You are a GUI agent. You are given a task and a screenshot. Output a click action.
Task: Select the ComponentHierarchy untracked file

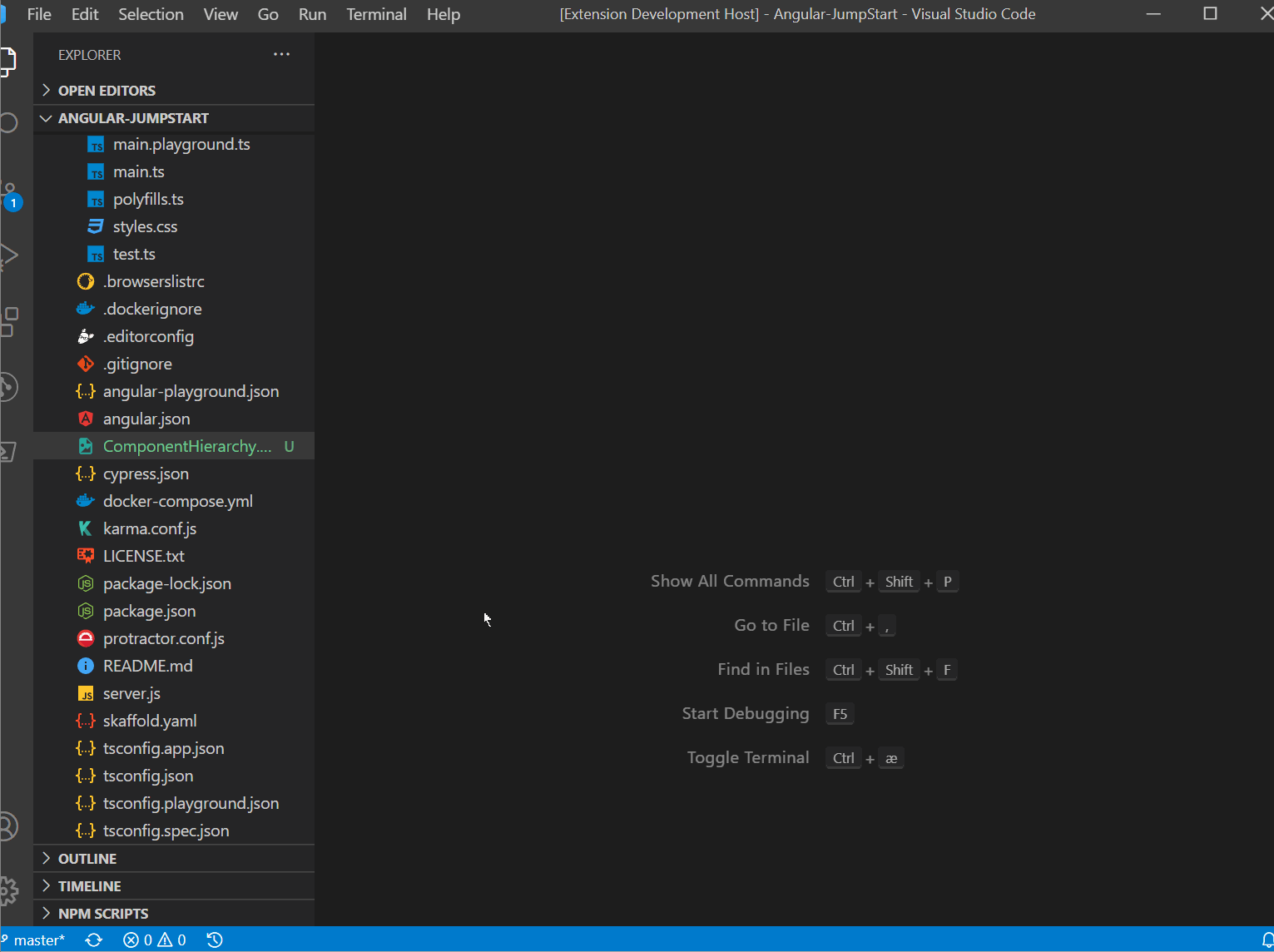[x=174, y=446]
